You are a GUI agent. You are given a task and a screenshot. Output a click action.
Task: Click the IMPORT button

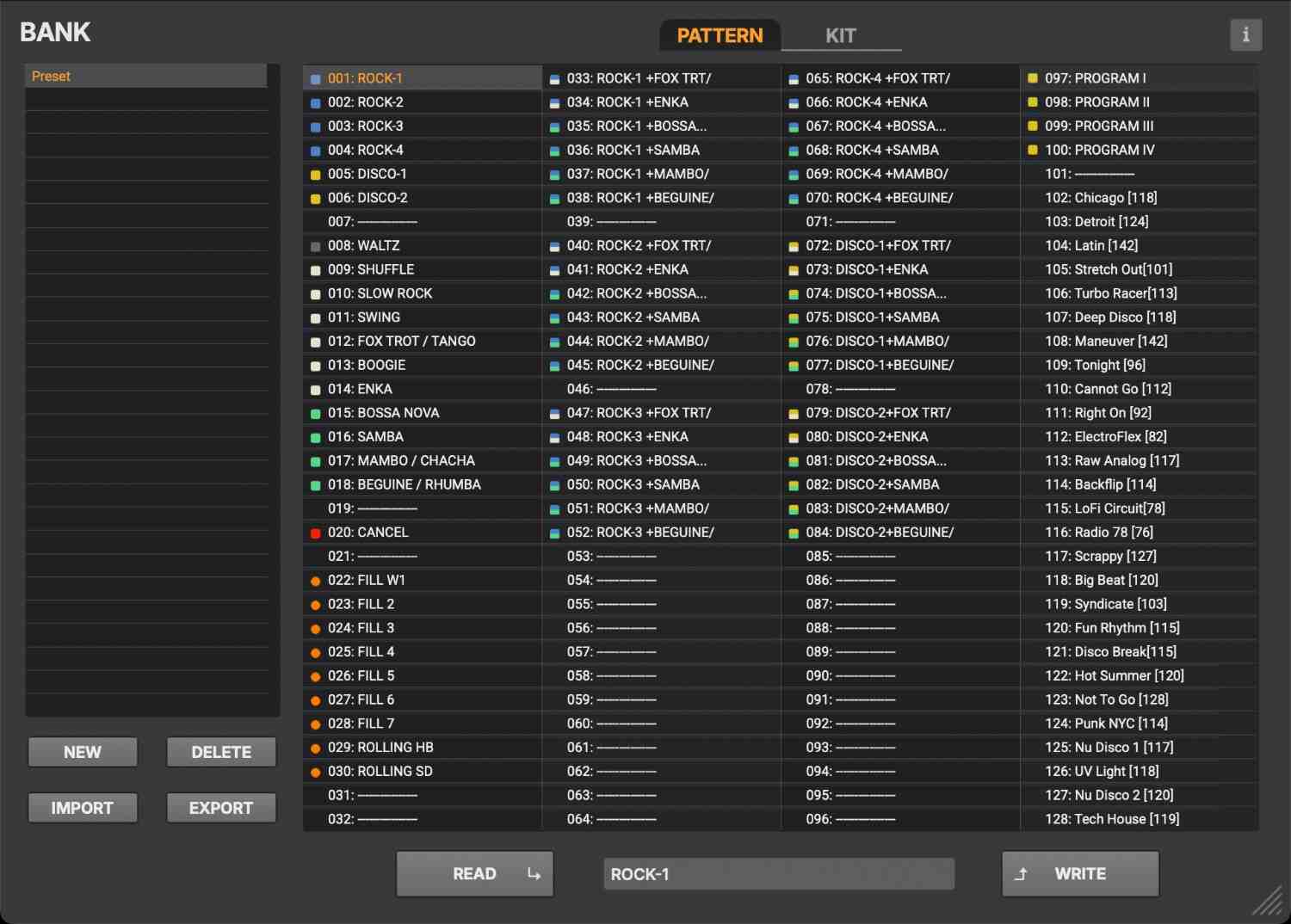click(82, 807)
